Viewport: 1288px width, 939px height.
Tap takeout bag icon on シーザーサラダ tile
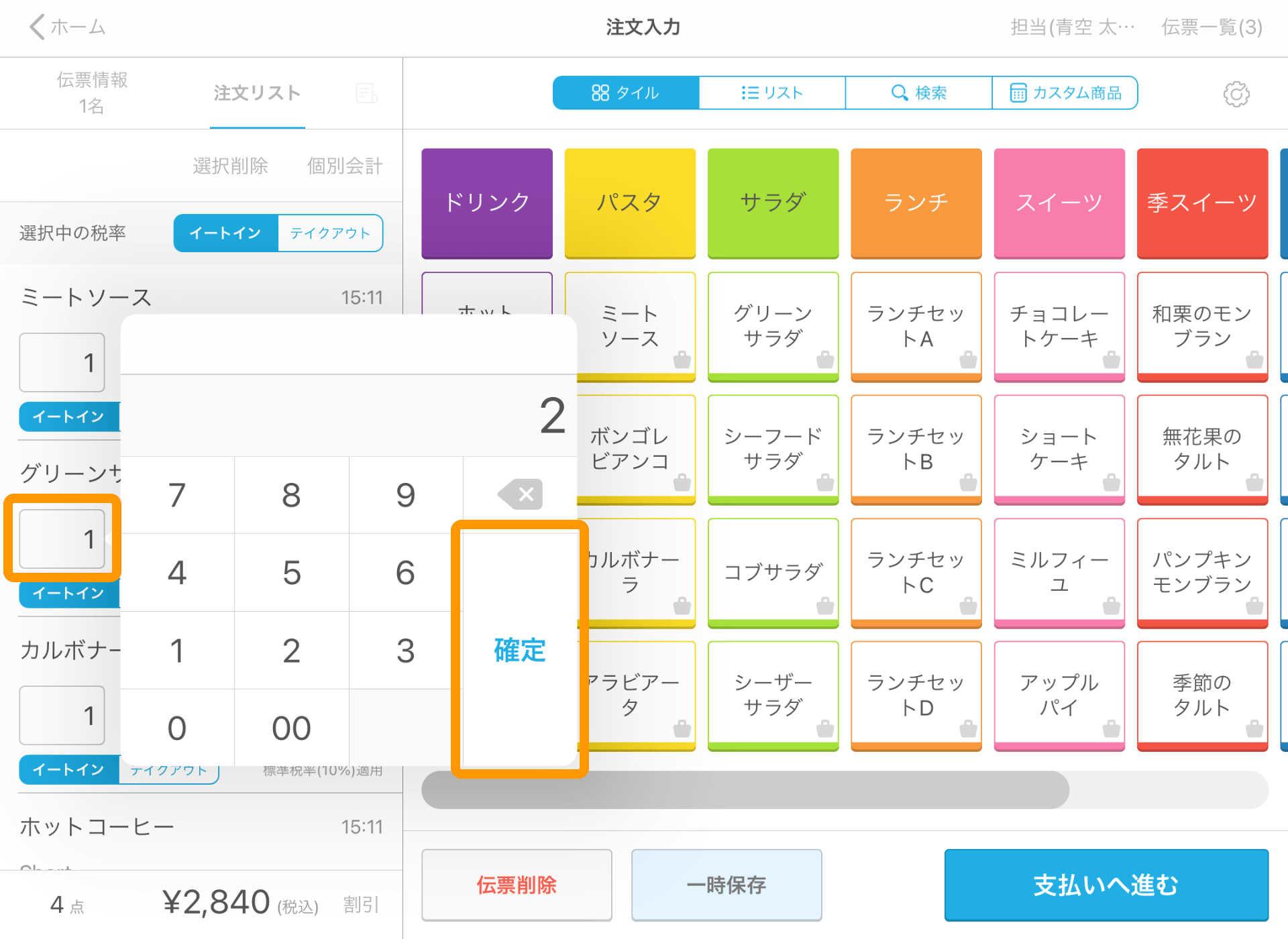(x=825, y=728)
